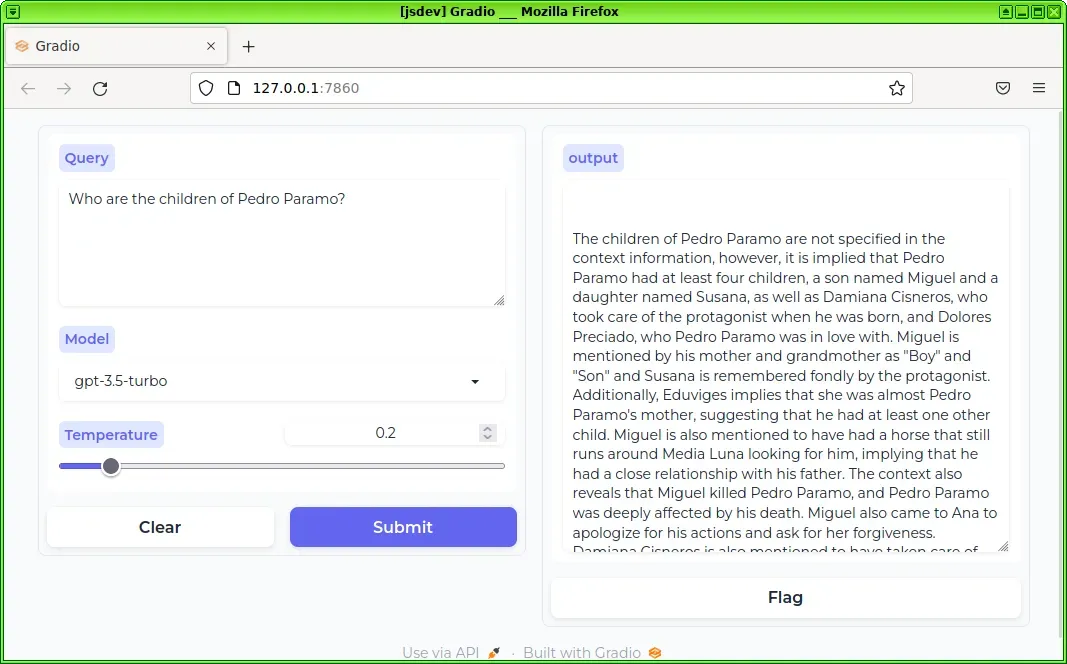
Task: Open the Firefox hamburger menu
Action: [x=1039, y=88]
